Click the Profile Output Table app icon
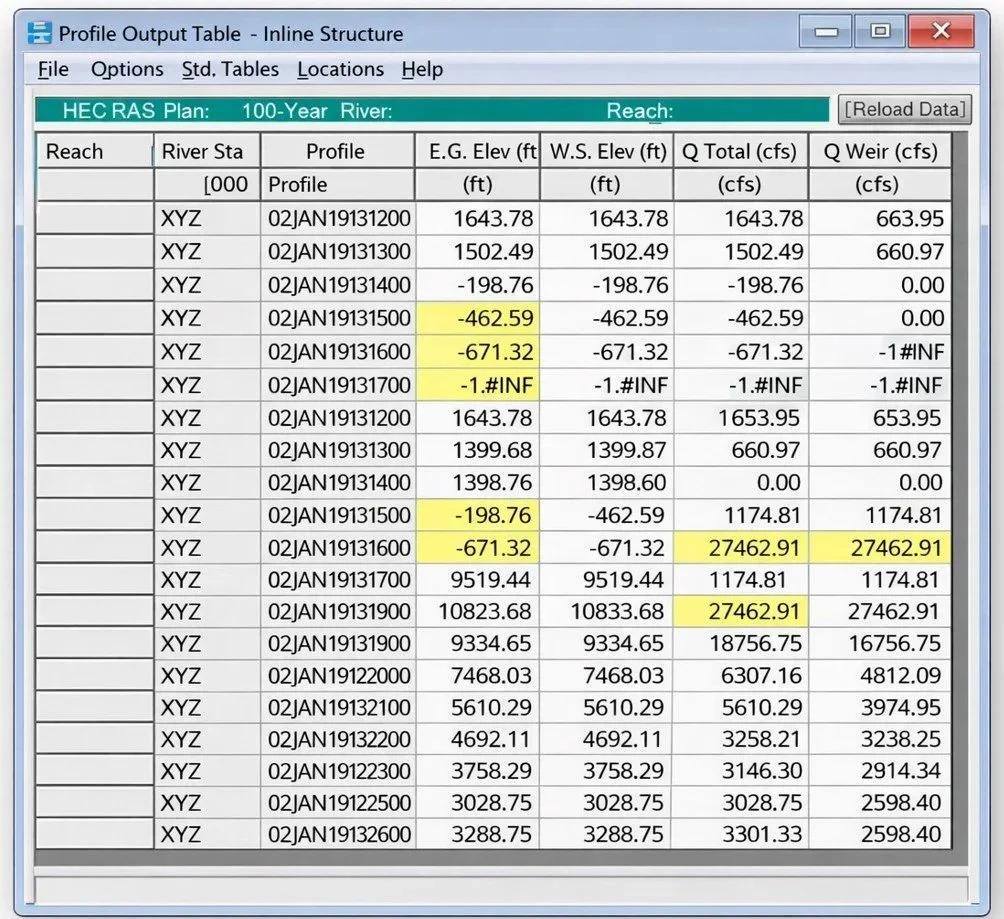 coord(40,33)
